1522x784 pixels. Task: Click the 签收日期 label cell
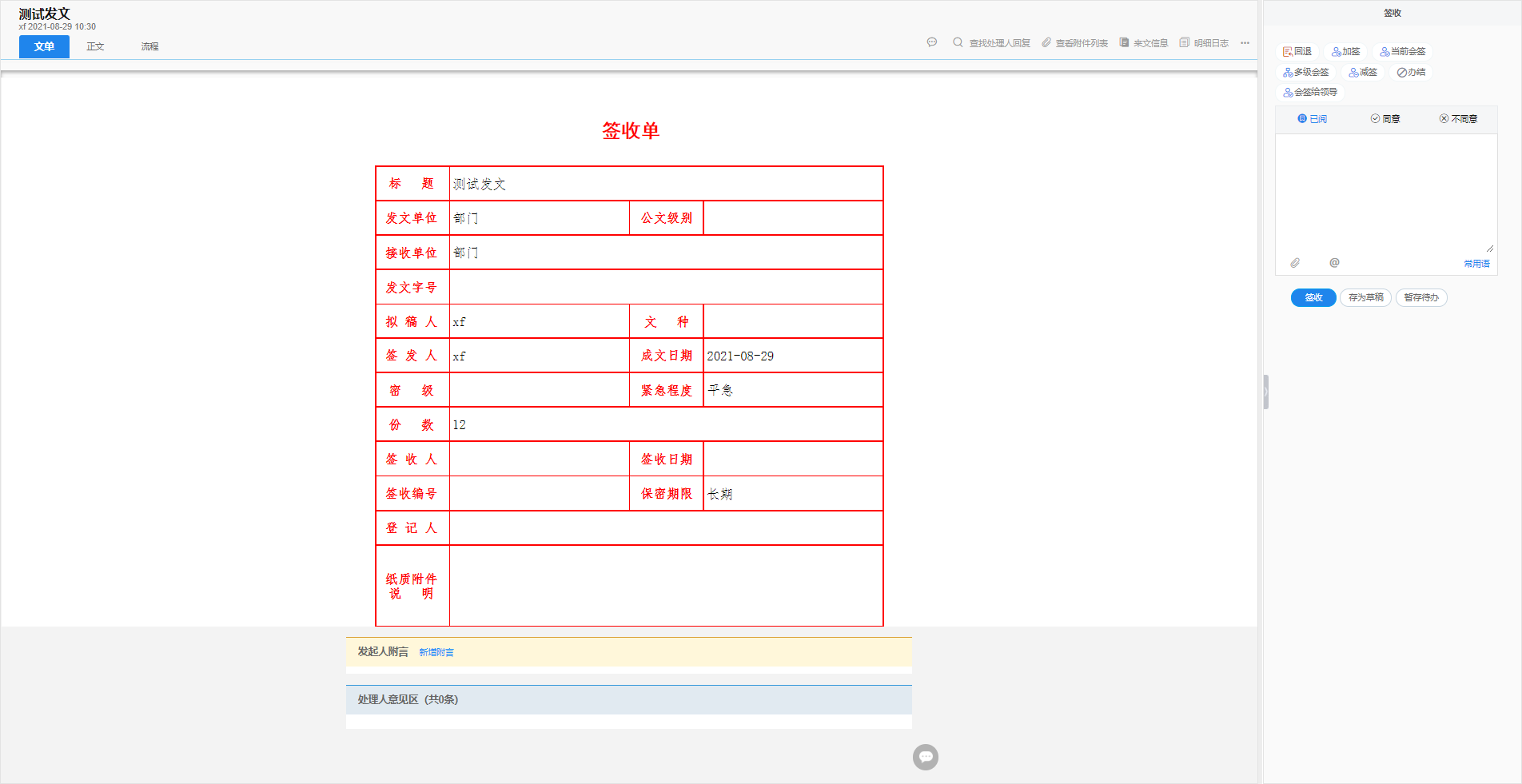[x=667, y=460]
